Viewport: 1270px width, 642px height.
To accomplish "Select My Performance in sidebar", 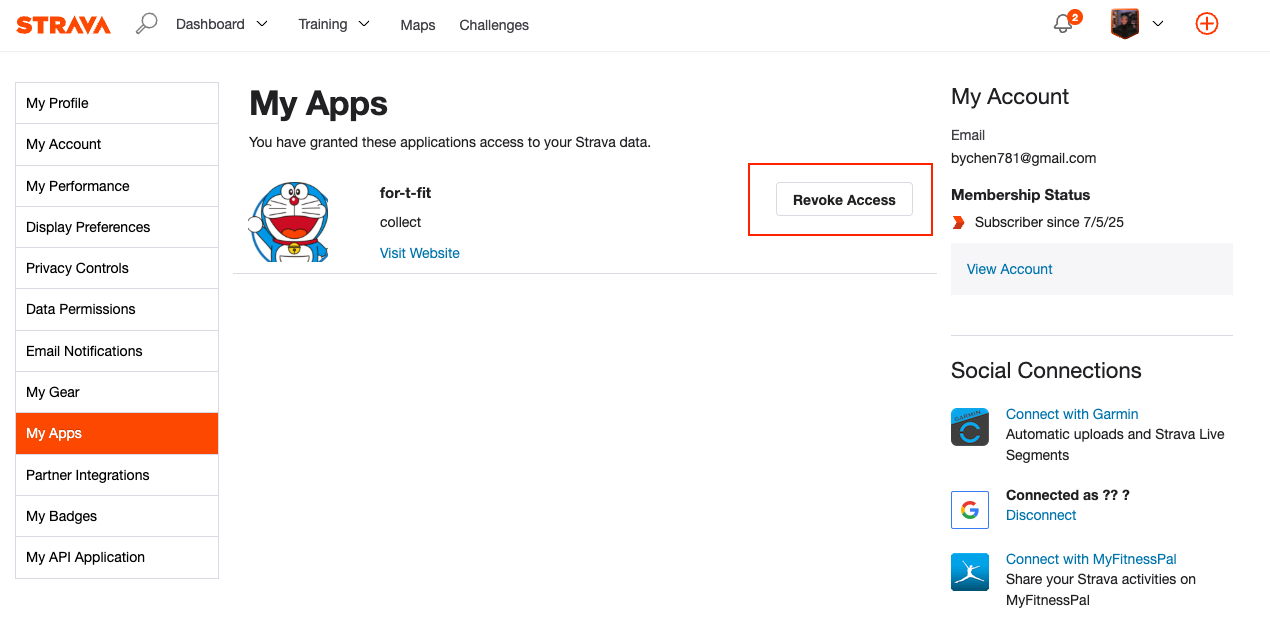I will (x=117, y=186).
